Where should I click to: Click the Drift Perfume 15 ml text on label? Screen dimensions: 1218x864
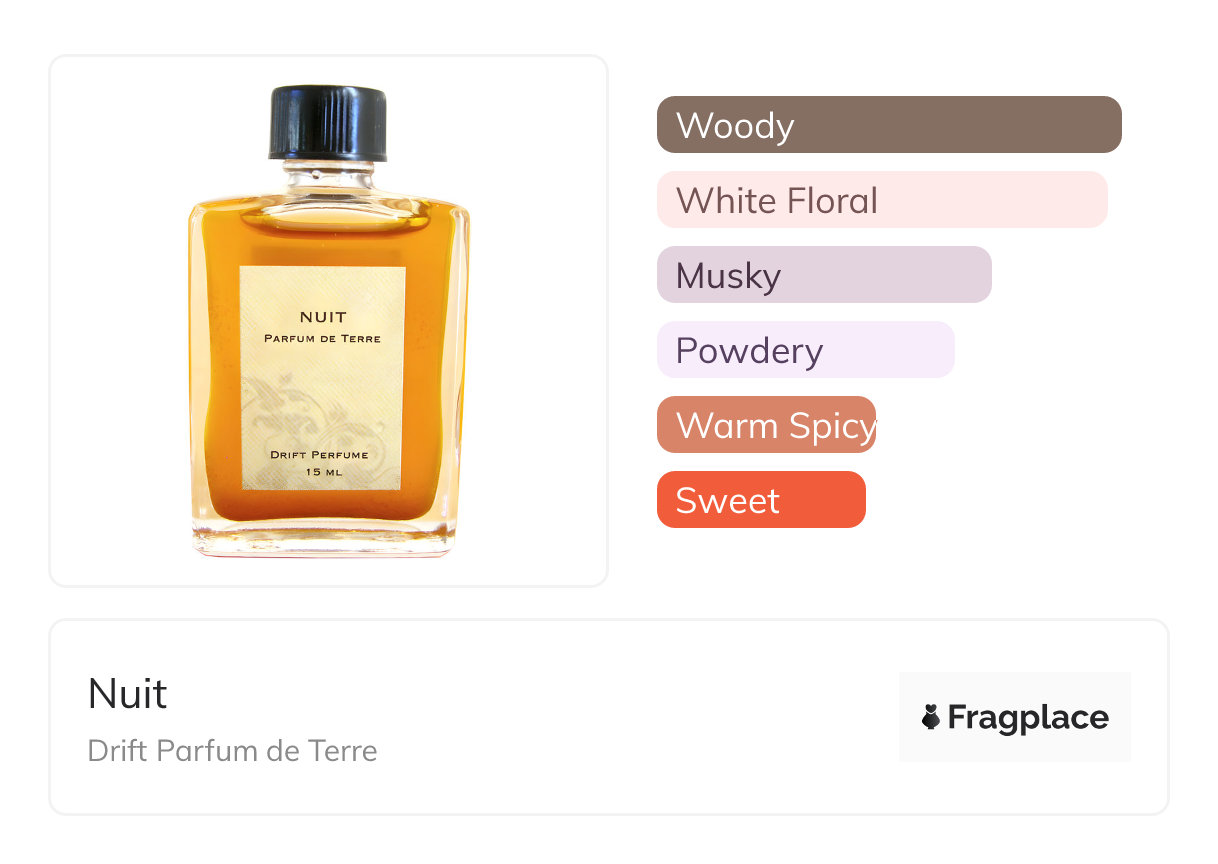[x=320, y=463]
